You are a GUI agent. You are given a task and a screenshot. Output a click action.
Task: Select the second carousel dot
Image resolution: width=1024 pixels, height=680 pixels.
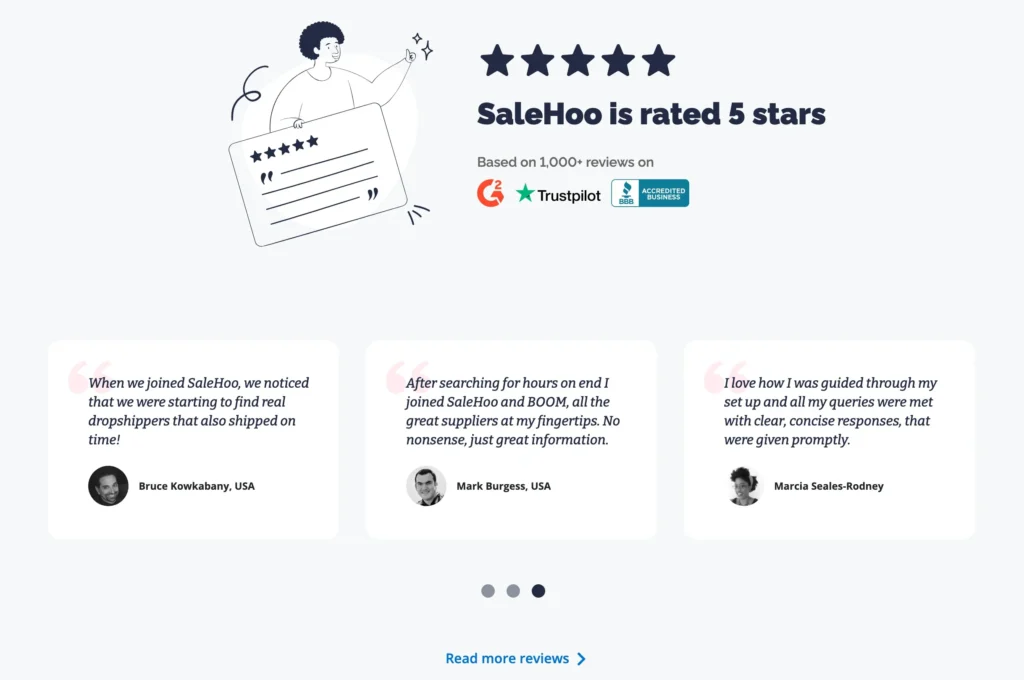click(513, 591)
